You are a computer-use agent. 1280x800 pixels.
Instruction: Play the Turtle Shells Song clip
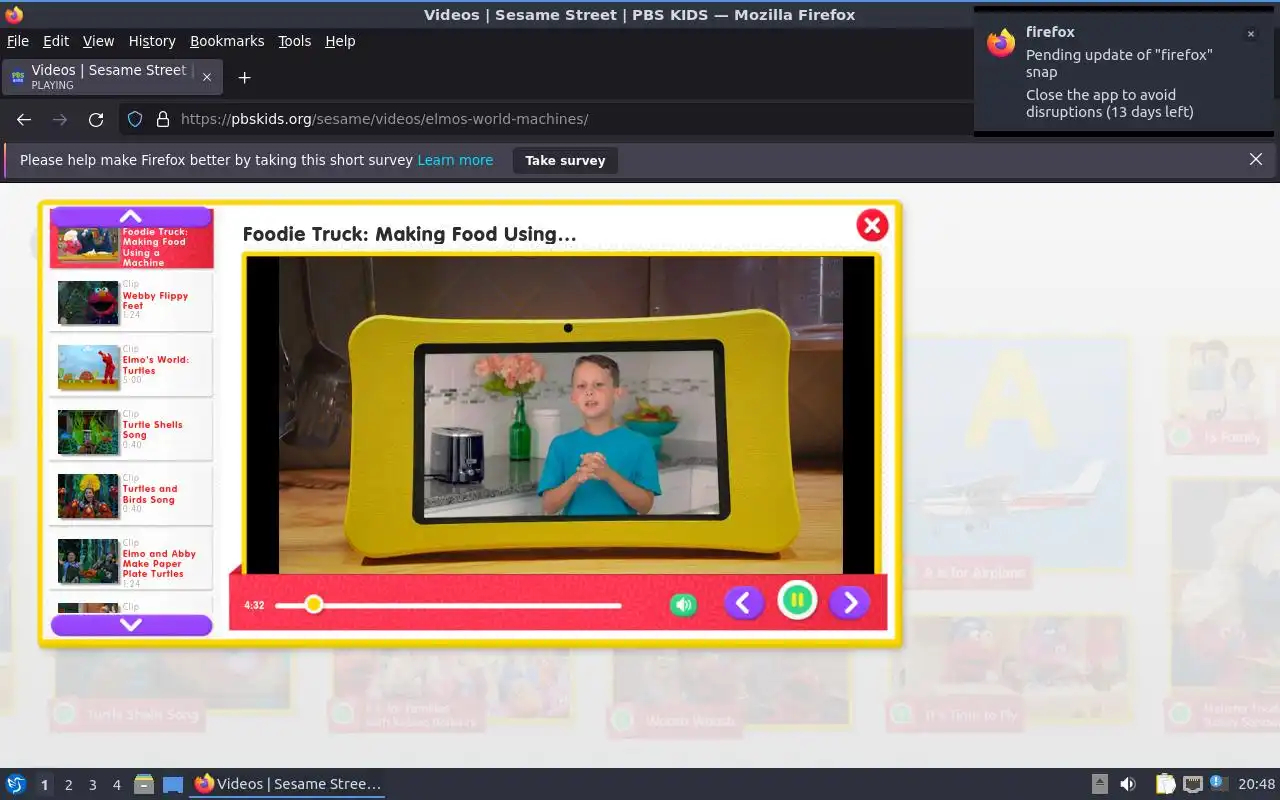coord(132,432)
